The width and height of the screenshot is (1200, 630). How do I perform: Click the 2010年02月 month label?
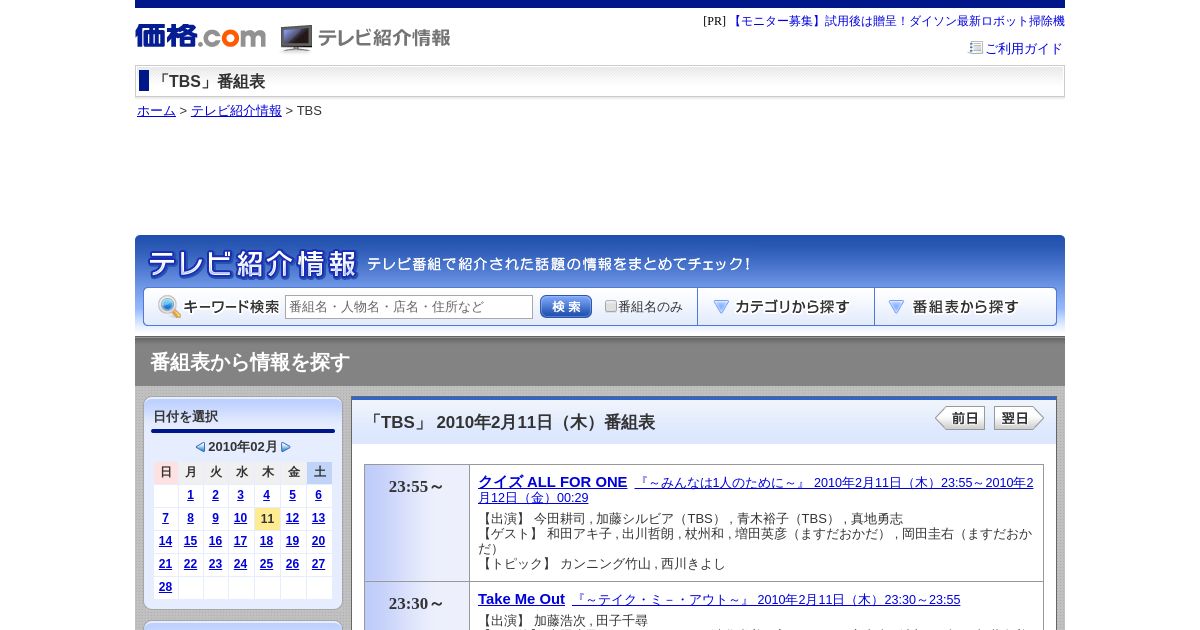[x=243, y=447]
